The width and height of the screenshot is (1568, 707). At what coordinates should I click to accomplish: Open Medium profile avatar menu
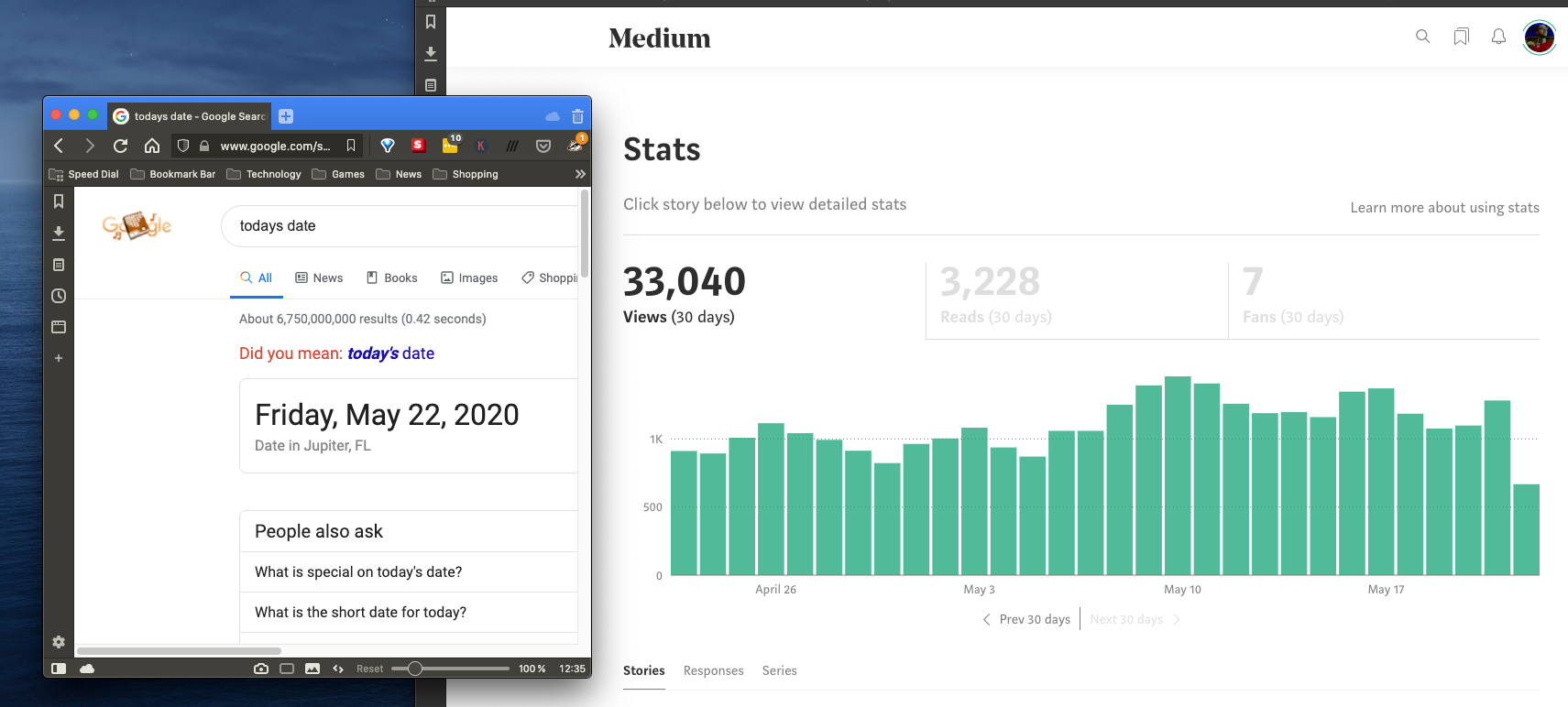[1540, 38]
